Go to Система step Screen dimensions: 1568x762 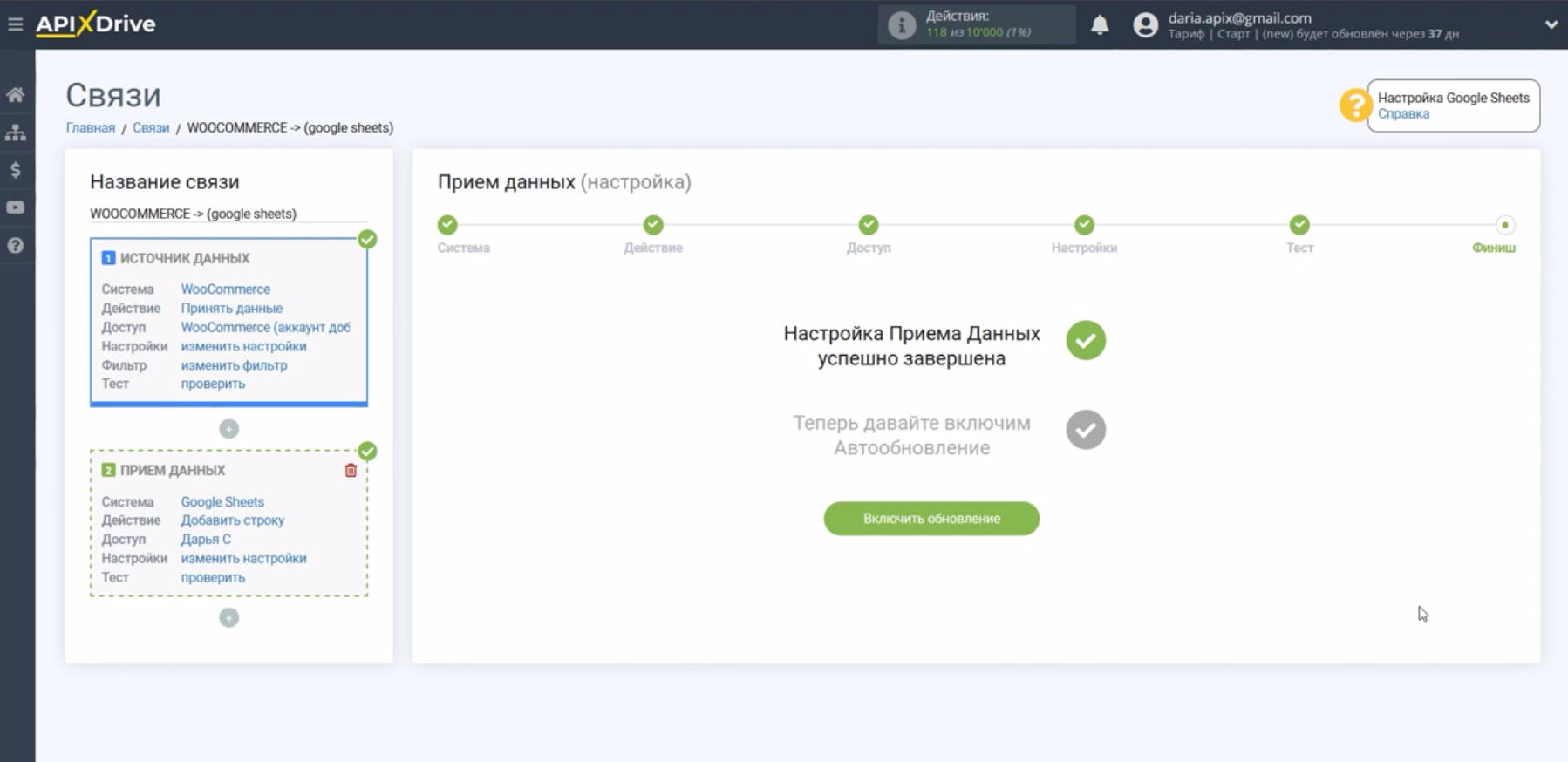447,225
